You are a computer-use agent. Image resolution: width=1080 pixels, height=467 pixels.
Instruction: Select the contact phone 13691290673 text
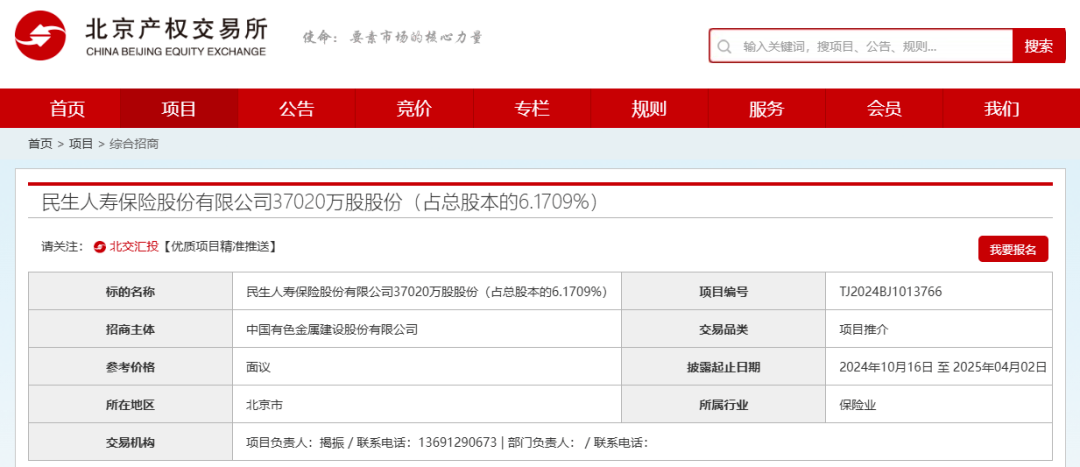(x=457, y=442)
